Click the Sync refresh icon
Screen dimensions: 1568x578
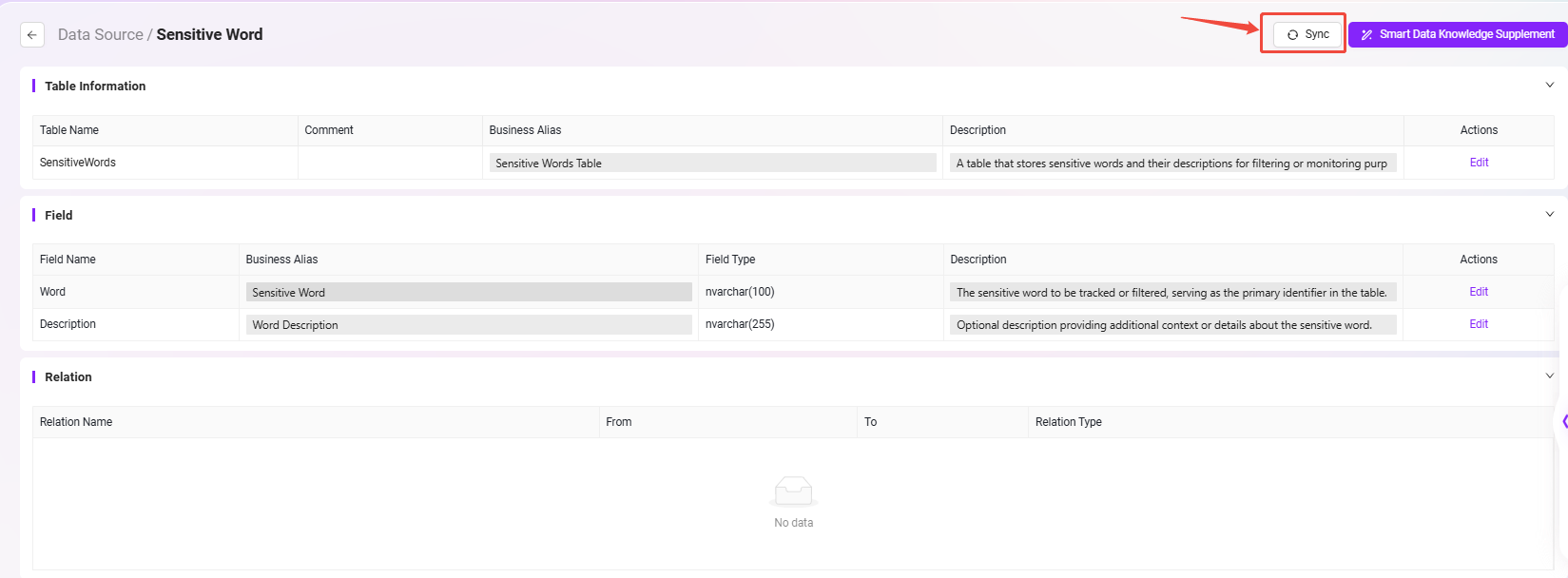pyautogui.click(x=1292, y=35)
